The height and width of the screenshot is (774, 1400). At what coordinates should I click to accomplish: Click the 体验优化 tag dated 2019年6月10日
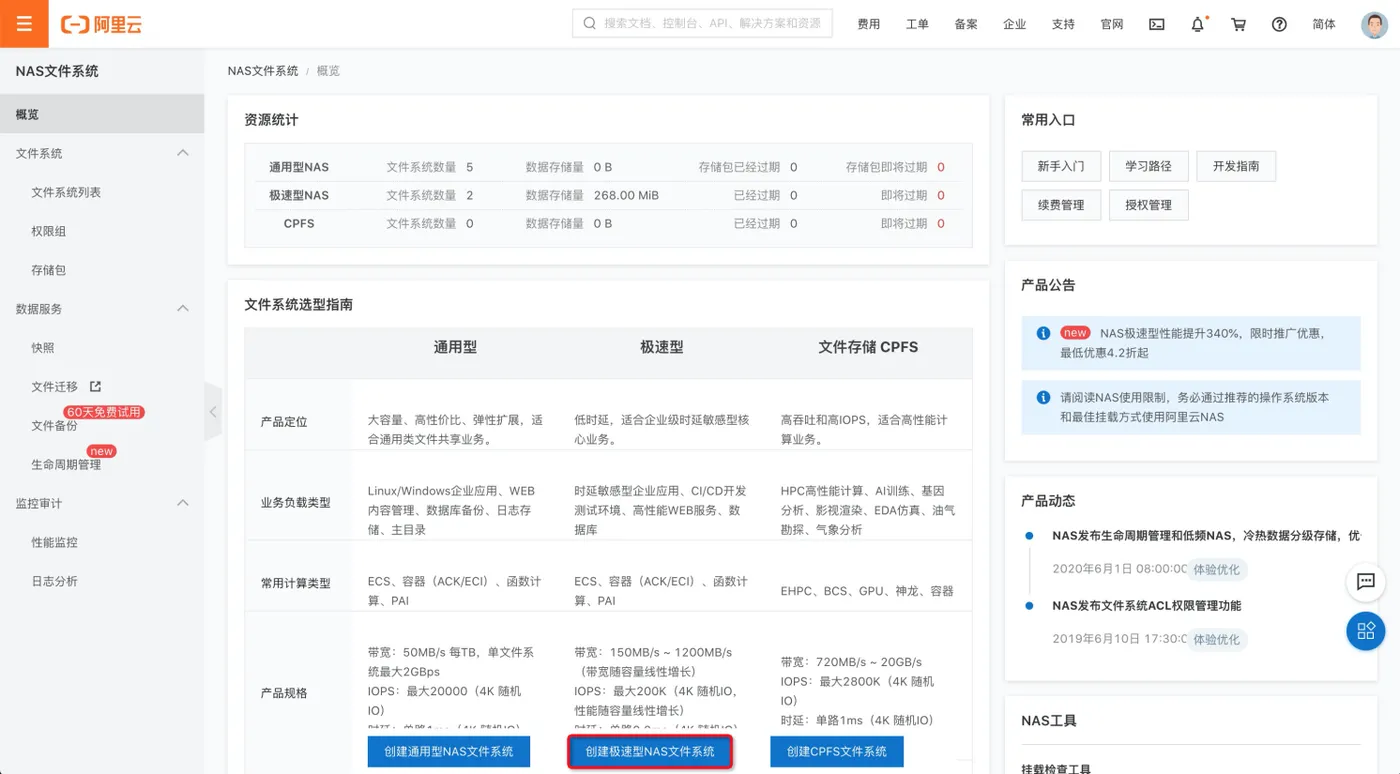(1217, 639)
